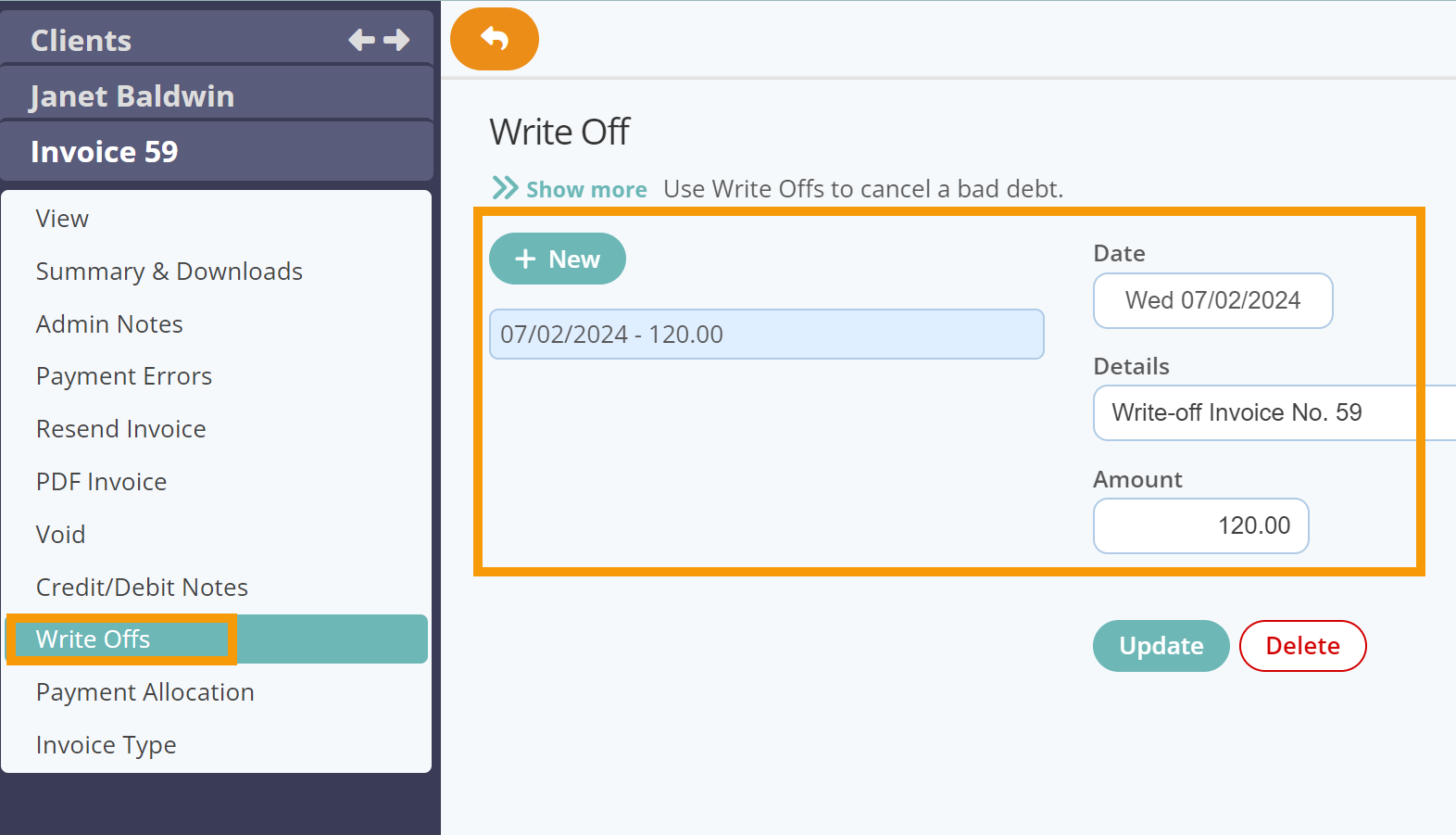Select the 07/02/2024 - 120.00 write off entry

point(766,334)
